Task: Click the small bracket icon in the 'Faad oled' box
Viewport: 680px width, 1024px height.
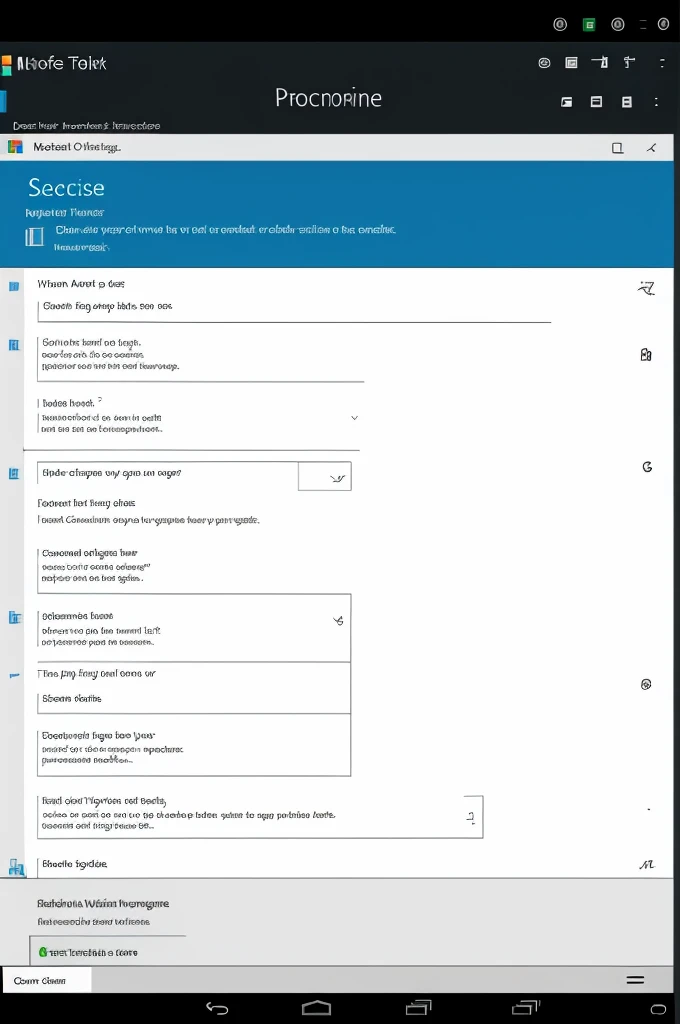Action: 471,816
